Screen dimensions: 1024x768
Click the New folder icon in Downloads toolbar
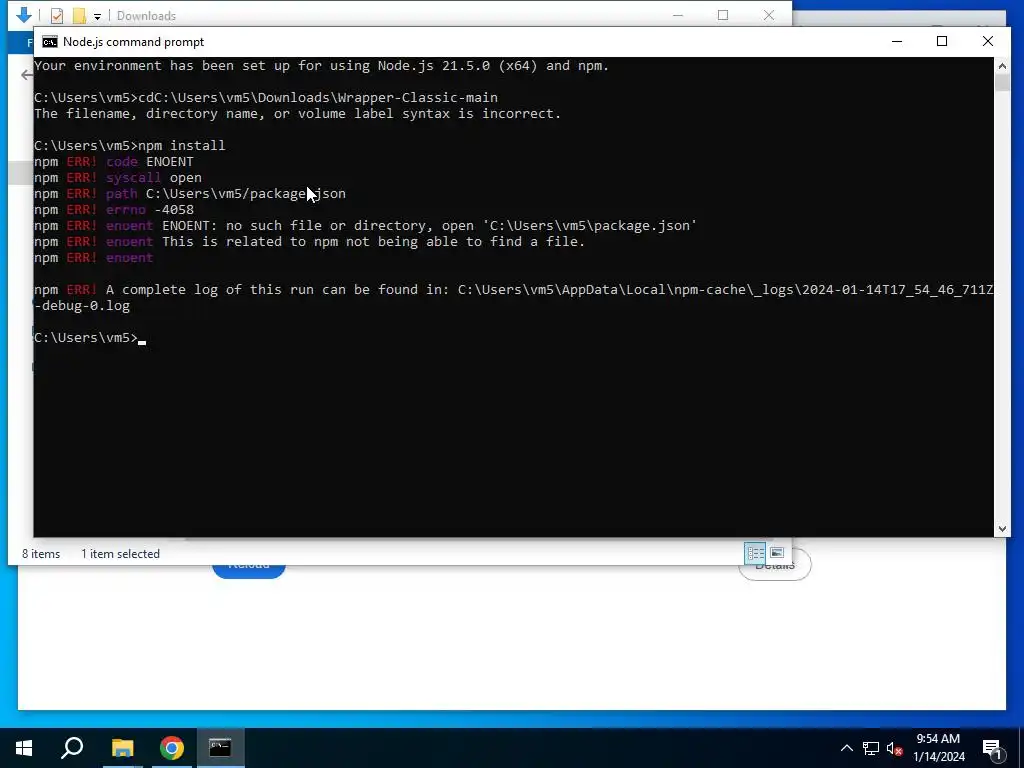(79, 16)
